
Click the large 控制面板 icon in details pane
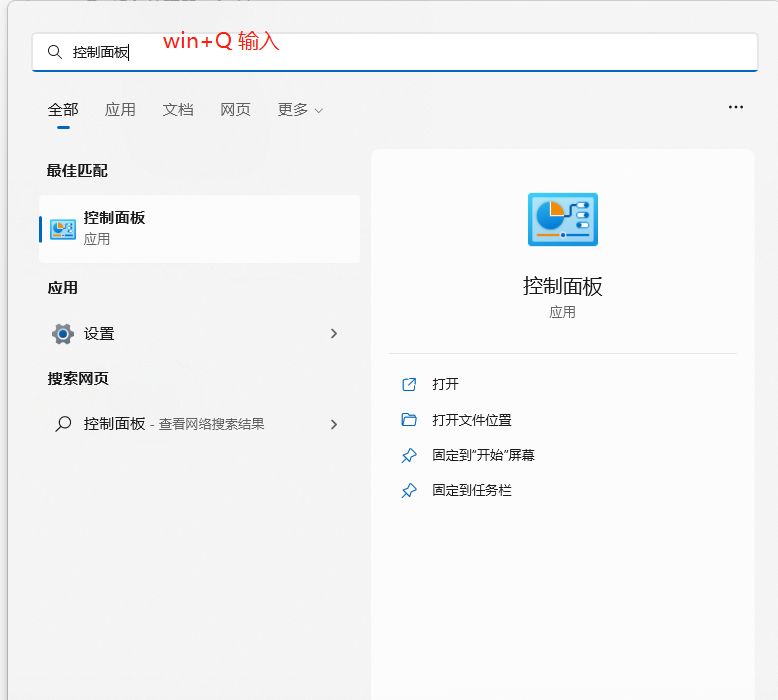pos(562,219)
